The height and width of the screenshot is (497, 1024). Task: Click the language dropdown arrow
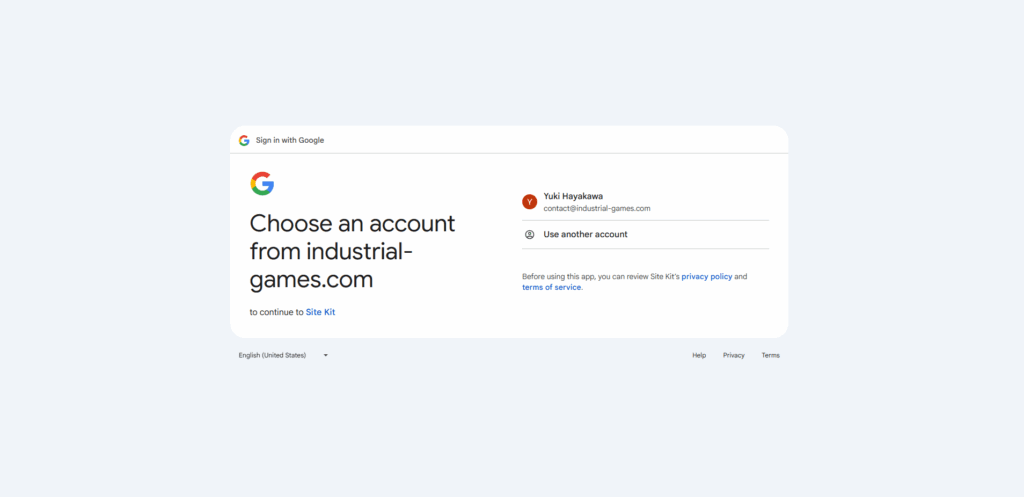click(x=325, y=355)
